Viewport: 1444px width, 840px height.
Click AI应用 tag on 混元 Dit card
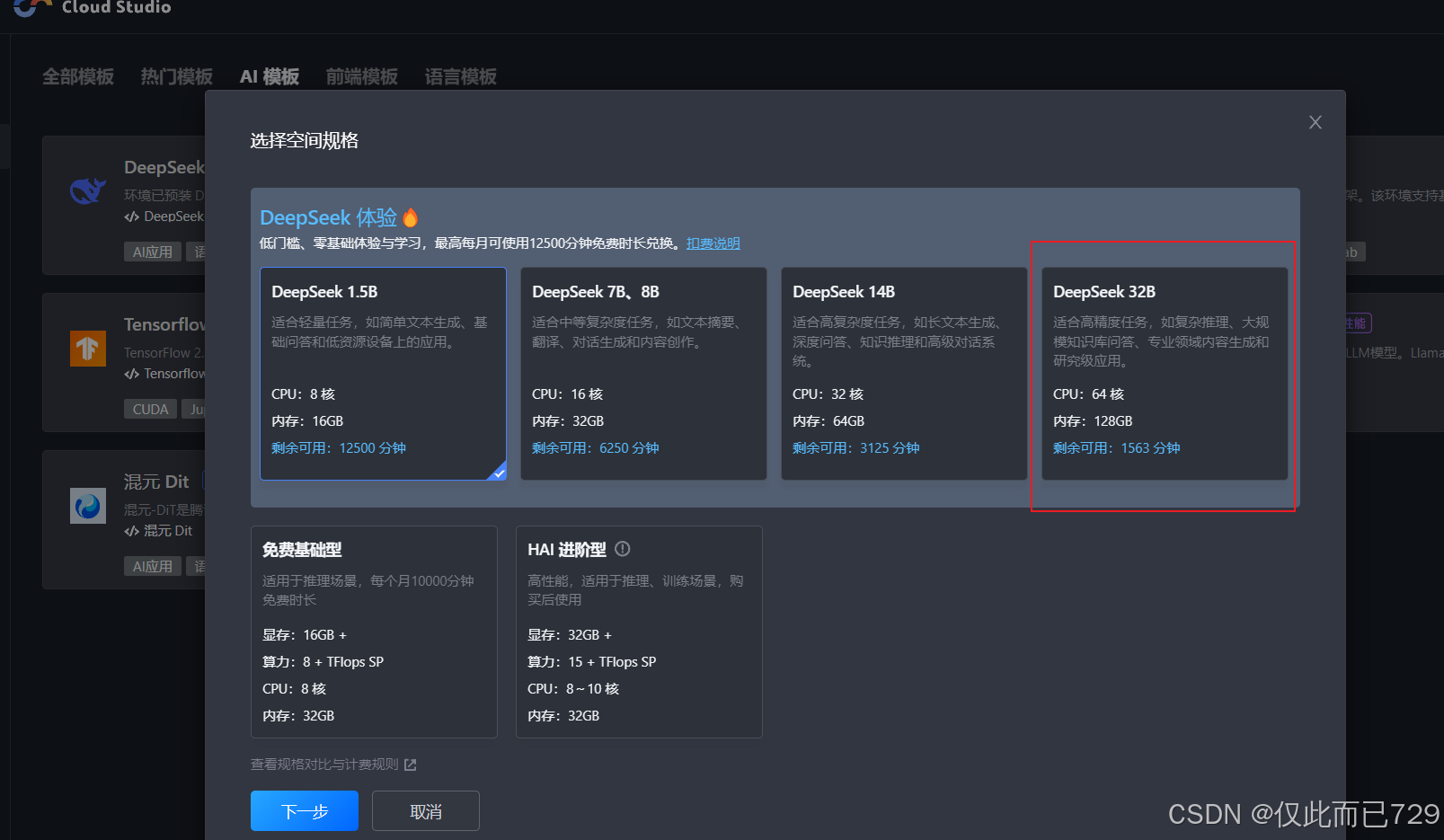coord(153,567)
